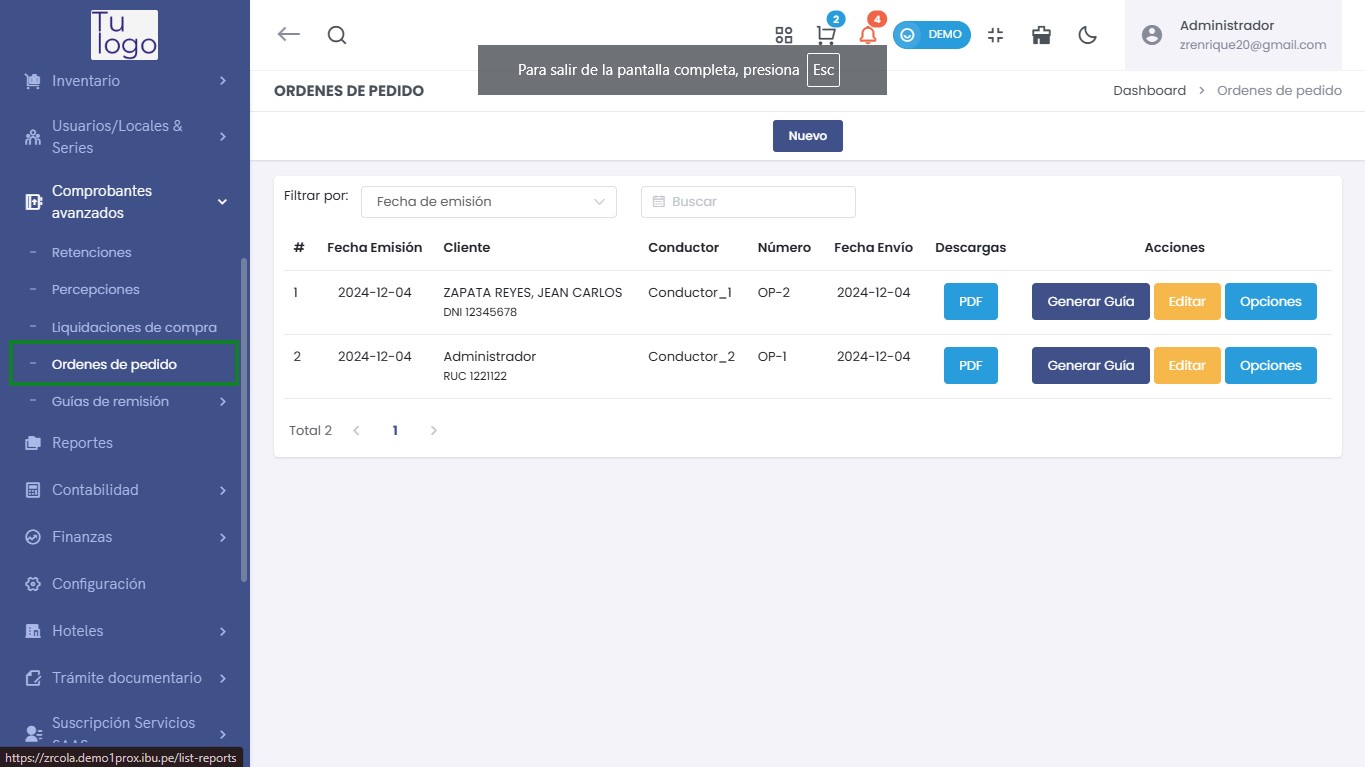Toggle dark mode moon icon

[x=1088, y=35]
